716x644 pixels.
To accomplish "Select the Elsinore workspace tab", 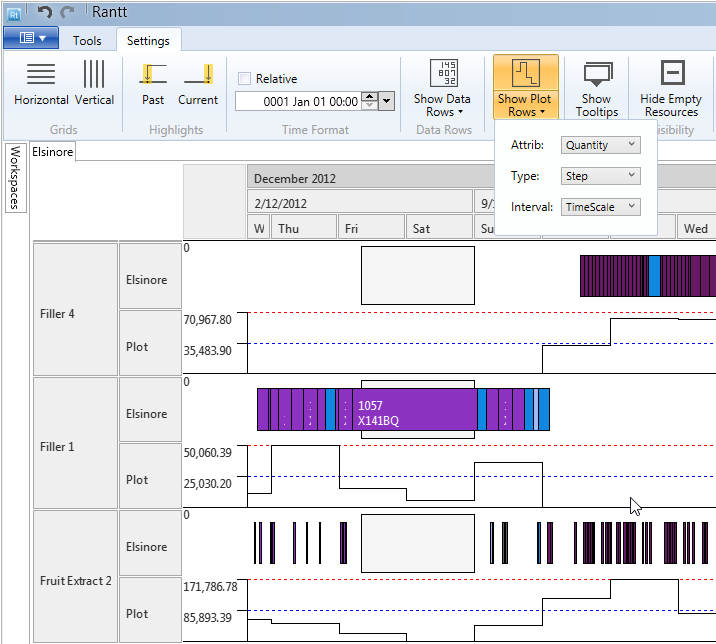I will coord(52,152).
